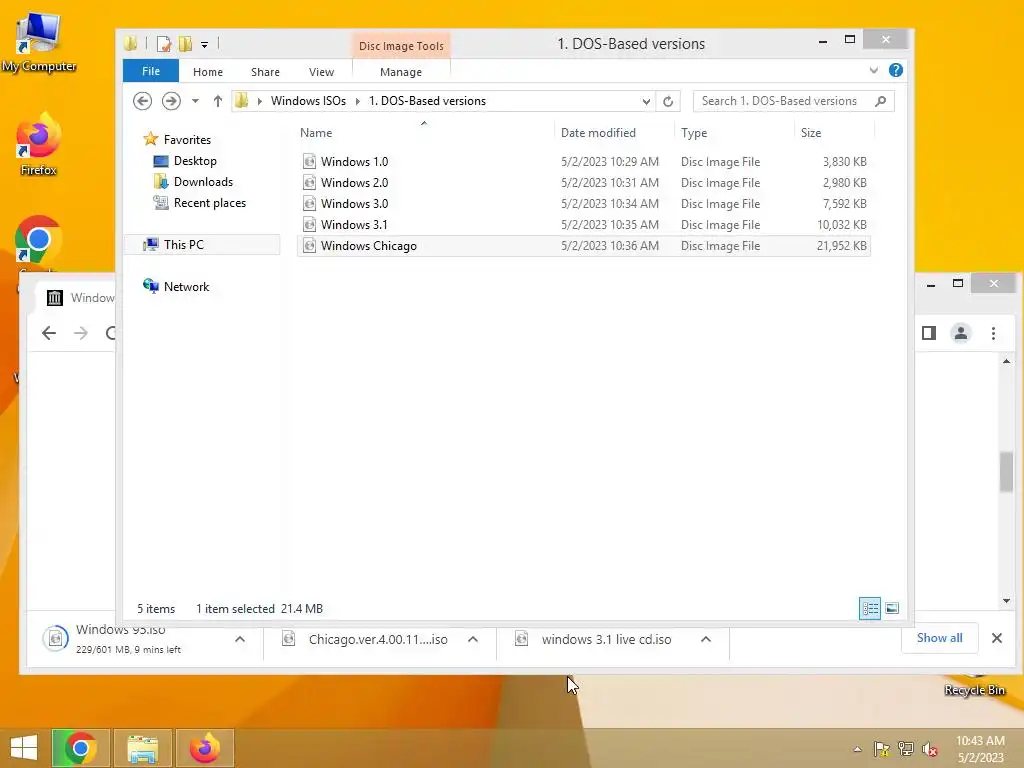The image size is (1024, 768).
Task: Switch to the Home ribbon tab
Action: (208, 72)
